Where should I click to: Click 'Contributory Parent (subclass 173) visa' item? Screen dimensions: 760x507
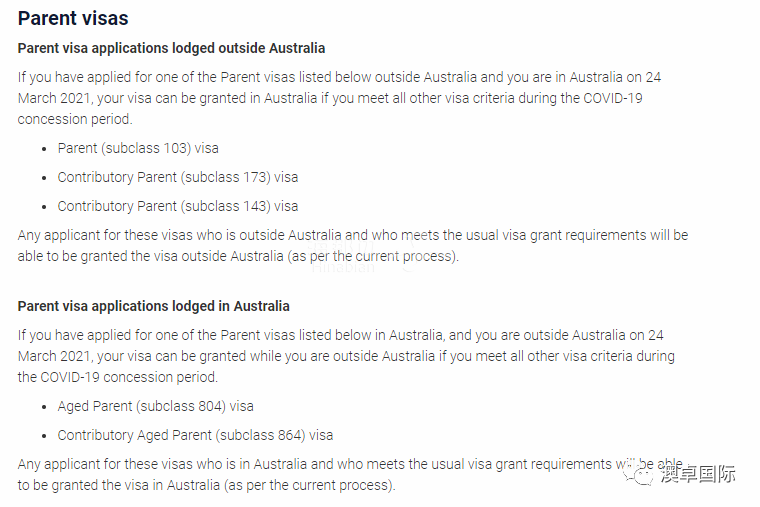pyautogui.click(x=178, y=177)
